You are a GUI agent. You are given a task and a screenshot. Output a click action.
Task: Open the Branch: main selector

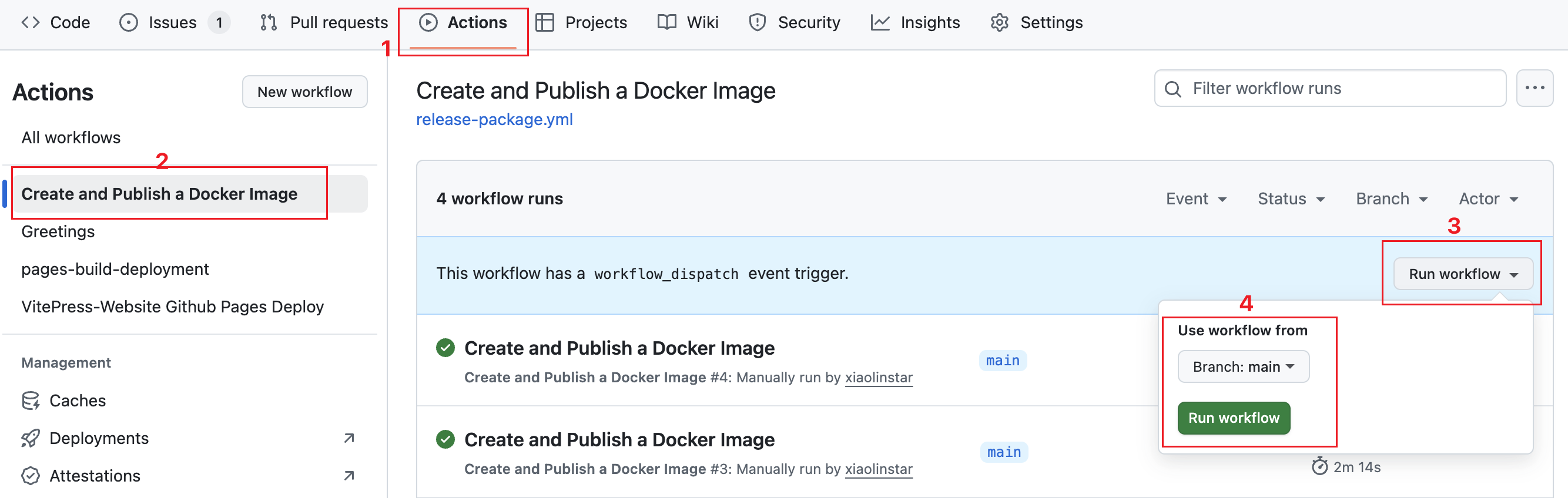pyautogui.click(x=1243, y=366)
